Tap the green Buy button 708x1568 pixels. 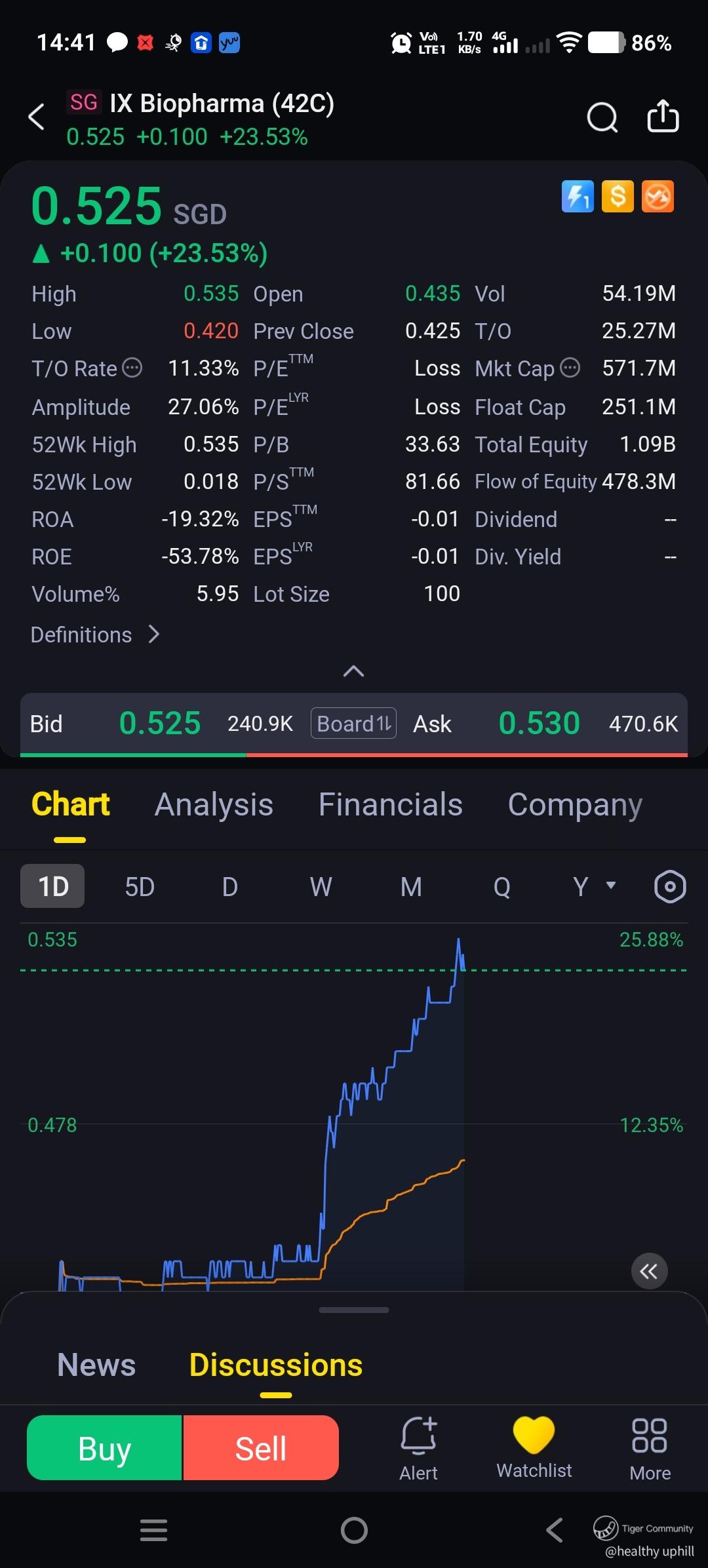point(104,1447)
